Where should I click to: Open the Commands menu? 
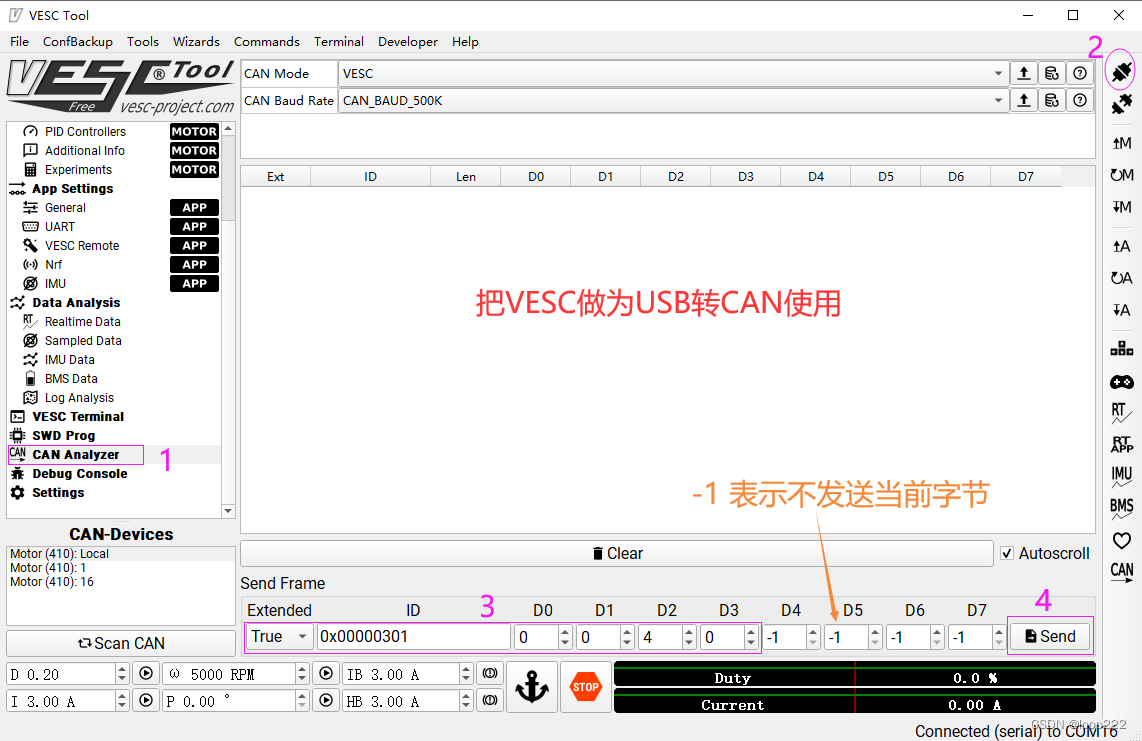pos(267,42)
